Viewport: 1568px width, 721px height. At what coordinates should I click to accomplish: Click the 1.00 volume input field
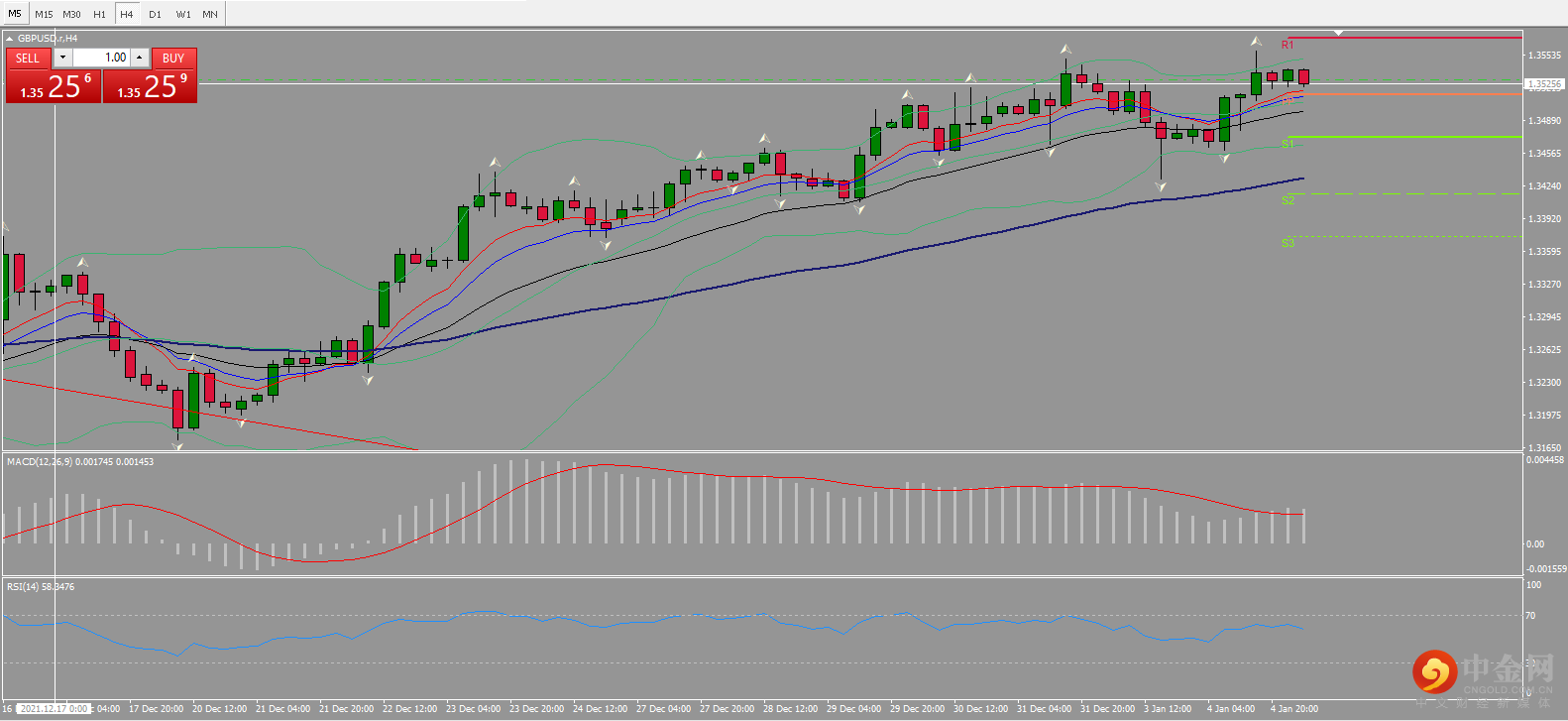coord(101,58)
